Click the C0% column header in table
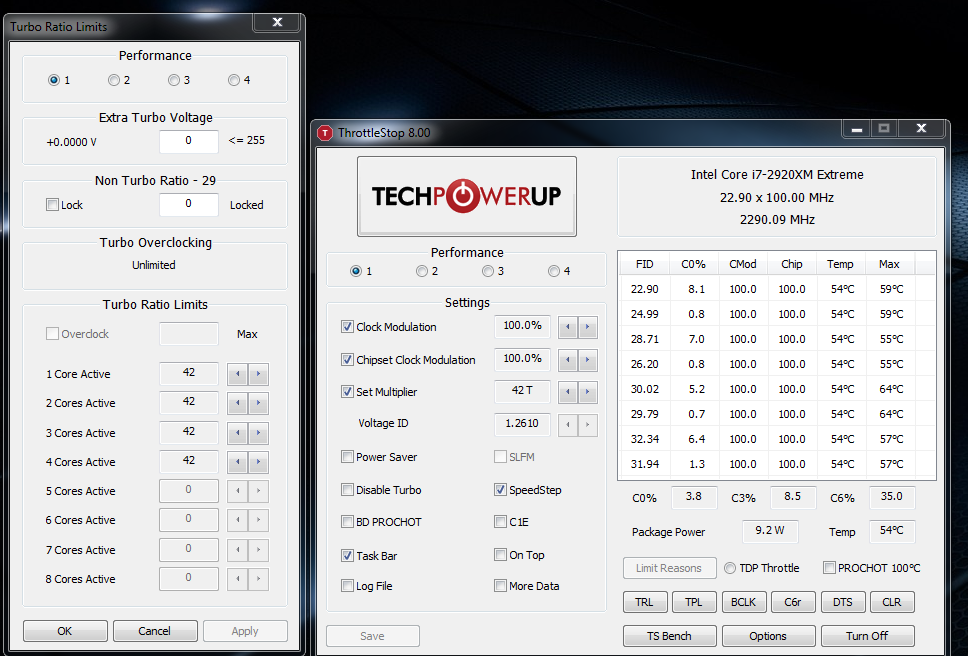Image resolution: width=968 pixels, height=656 pixels. point(694,264)
